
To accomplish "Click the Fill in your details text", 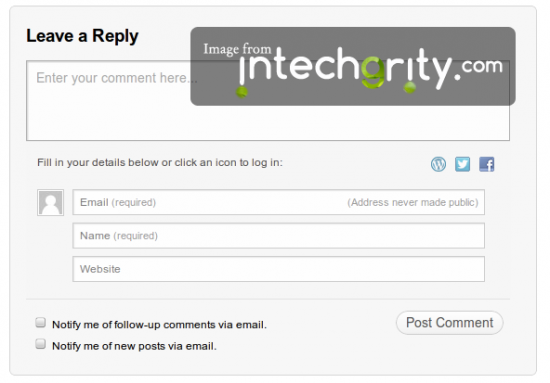I will click(x=160, y=163).
